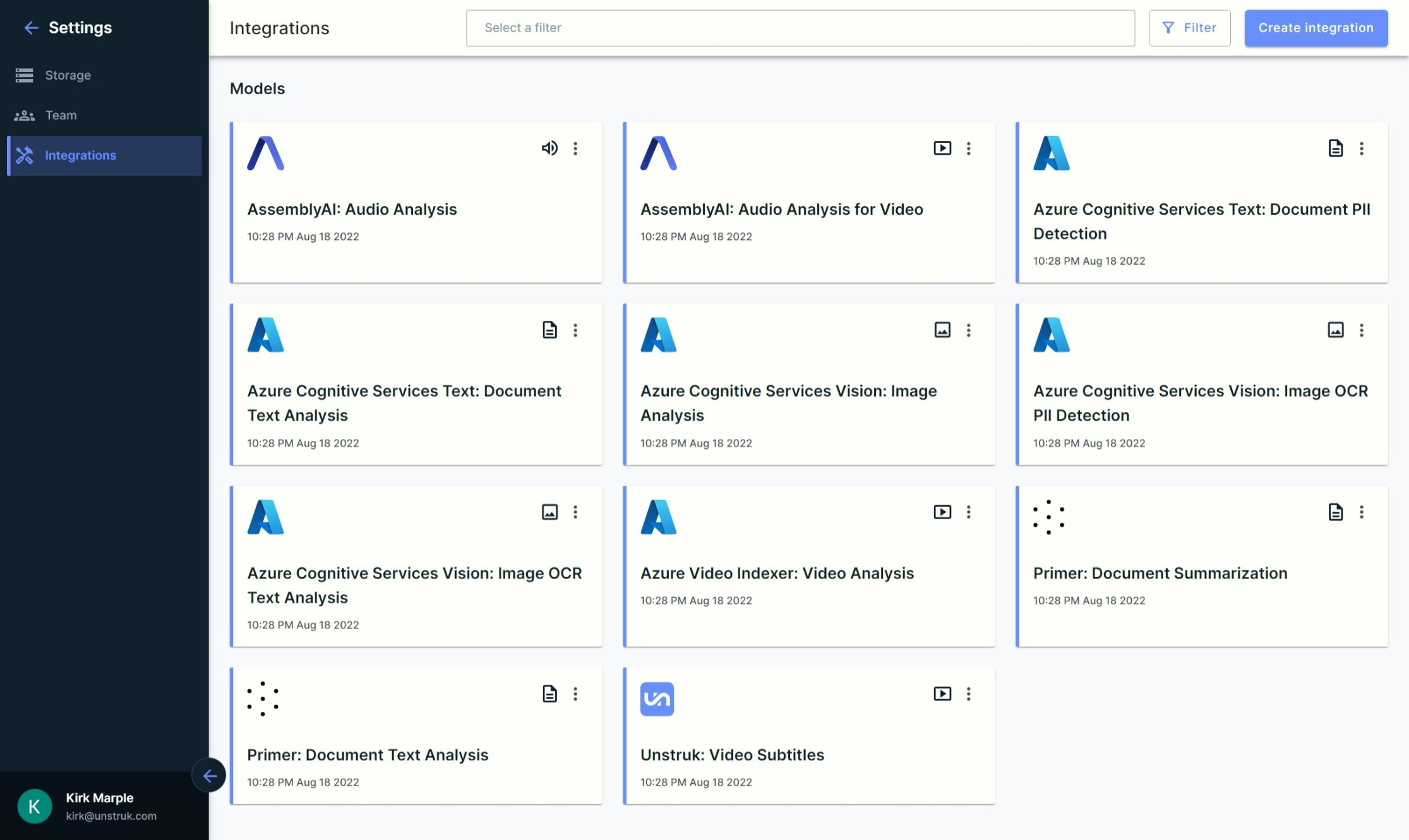1409x840 pixels.
Task: Open Primer: Document Summarization title
Action: [x=1160, y=573]
